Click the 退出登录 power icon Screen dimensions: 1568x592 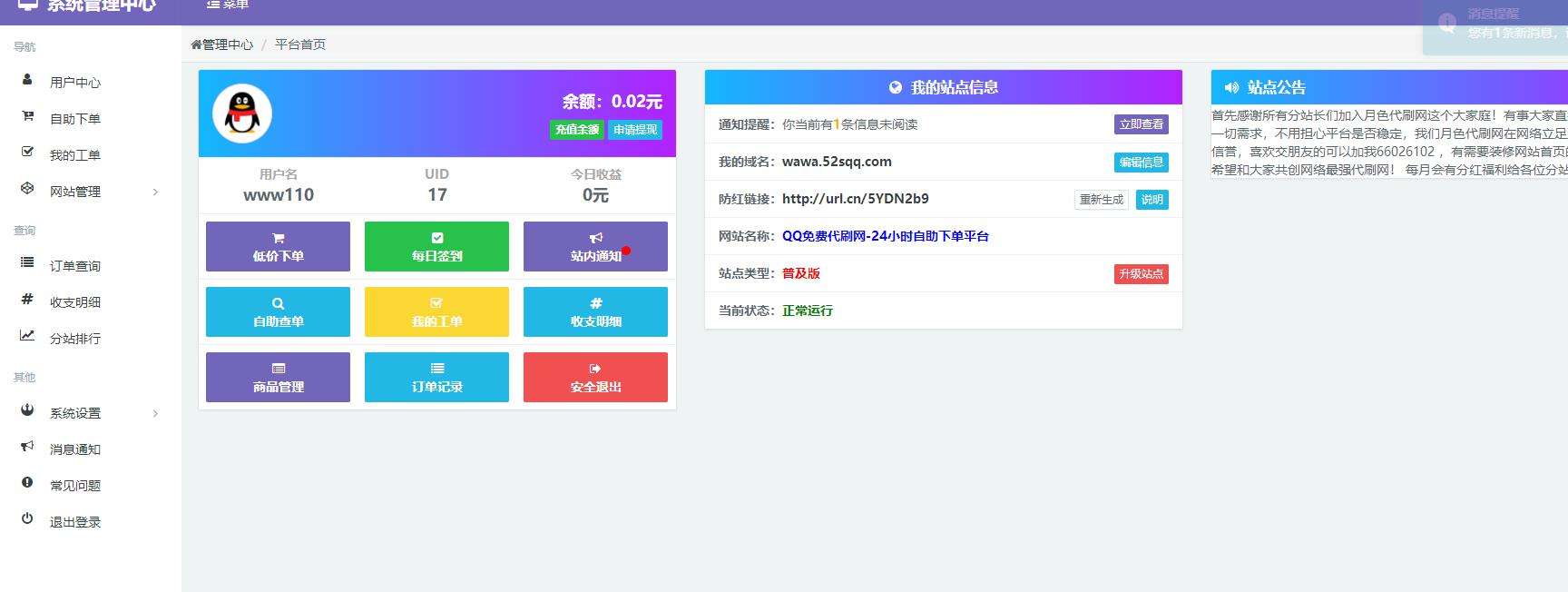point(27,519)
